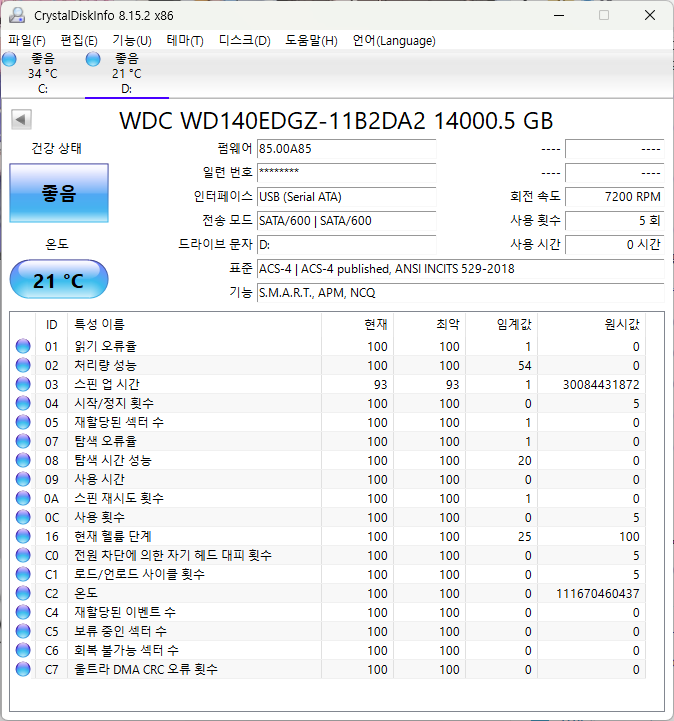Open the 테마(T) menu
This screenshot has width=674, height=721.
pos(185,40)
